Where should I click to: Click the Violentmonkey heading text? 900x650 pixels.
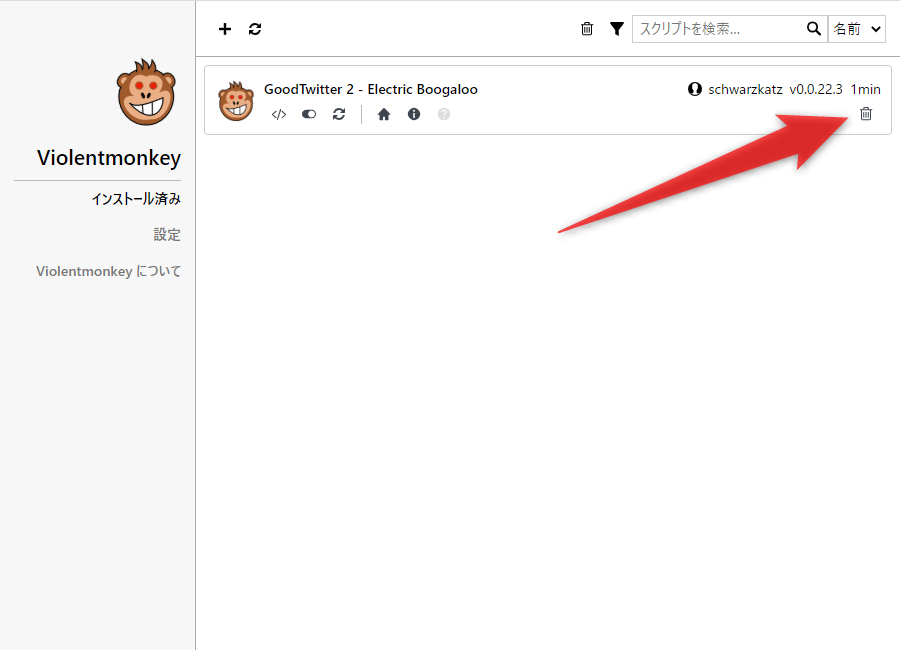[x=109, y=157]
